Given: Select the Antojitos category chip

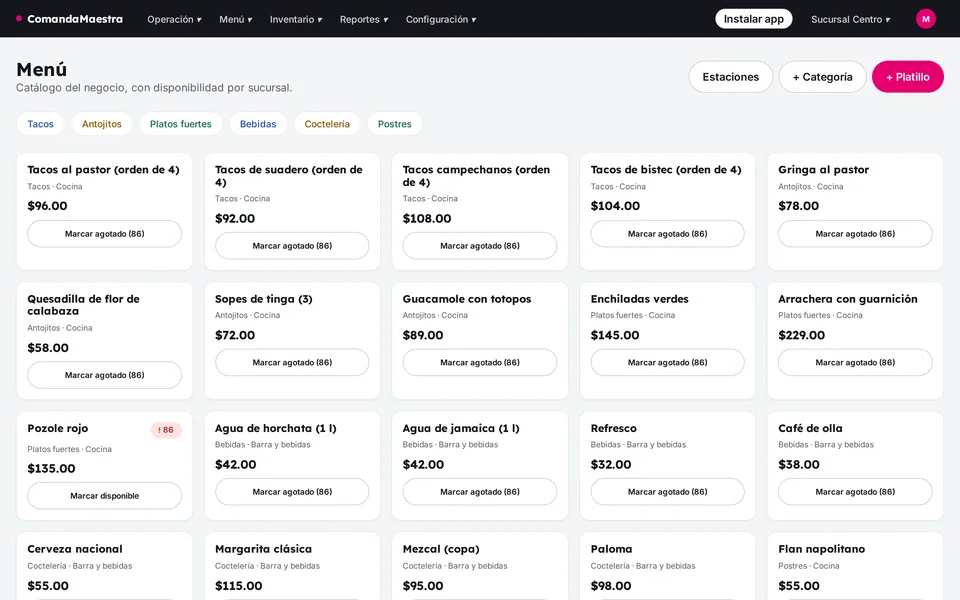Looking at the screenshot, I should click(x=102, y=124).
